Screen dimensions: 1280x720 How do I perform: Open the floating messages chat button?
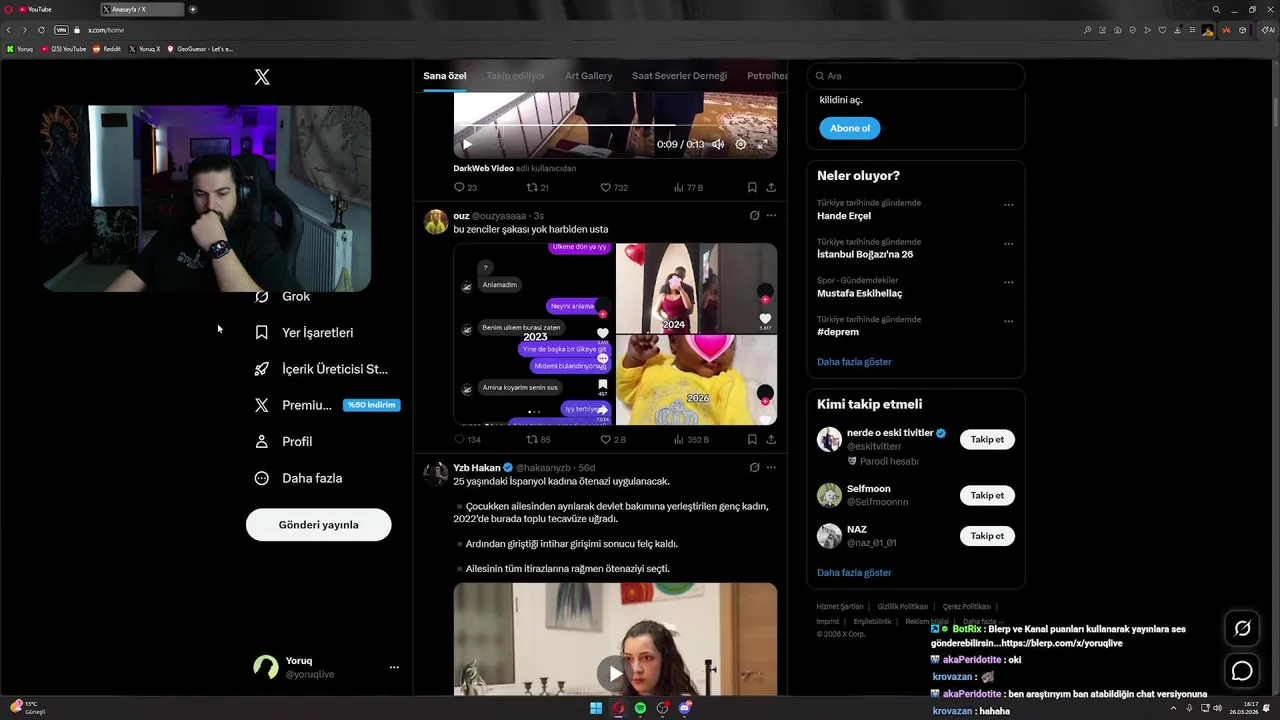[x=1242, y=671]
